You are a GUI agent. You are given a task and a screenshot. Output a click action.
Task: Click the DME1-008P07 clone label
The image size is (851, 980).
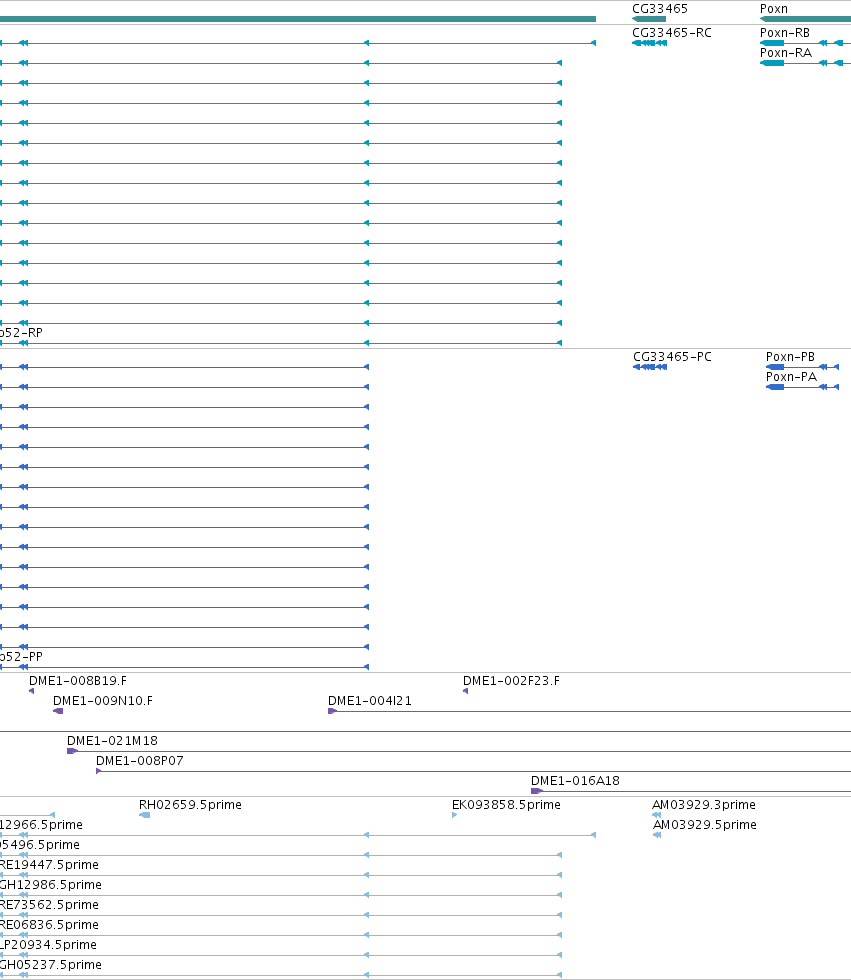coord(140,761)
